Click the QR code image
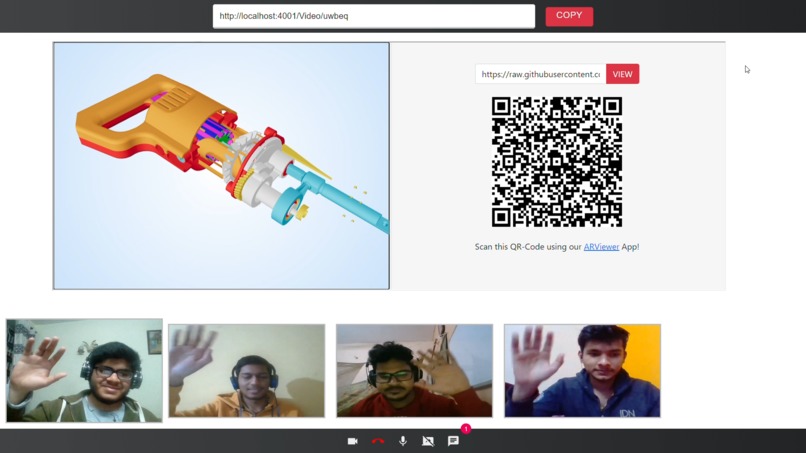 tap(557, 162)
